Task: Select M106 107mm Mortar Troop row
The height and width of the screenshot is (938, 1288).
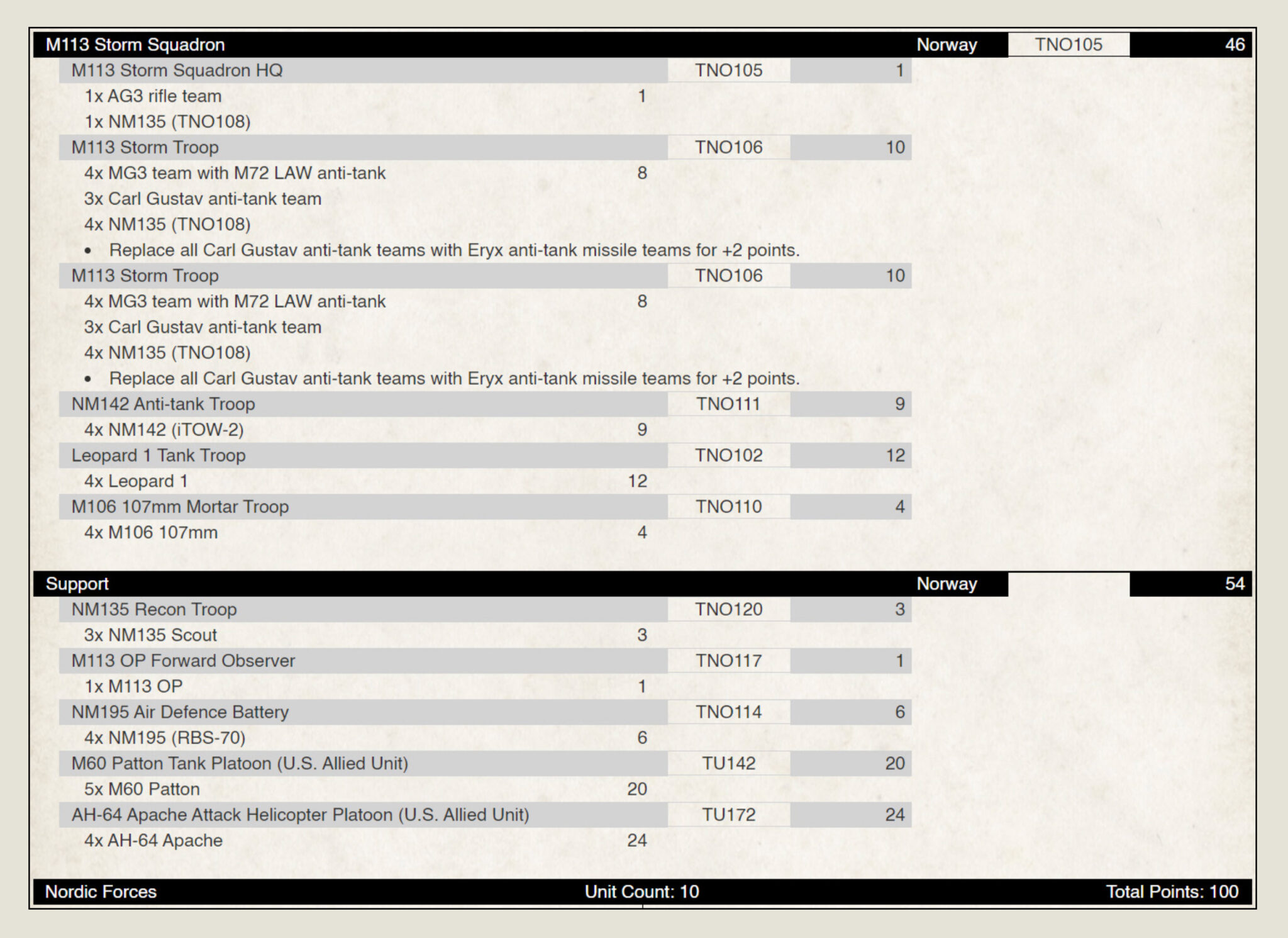Action: [180, 506]
